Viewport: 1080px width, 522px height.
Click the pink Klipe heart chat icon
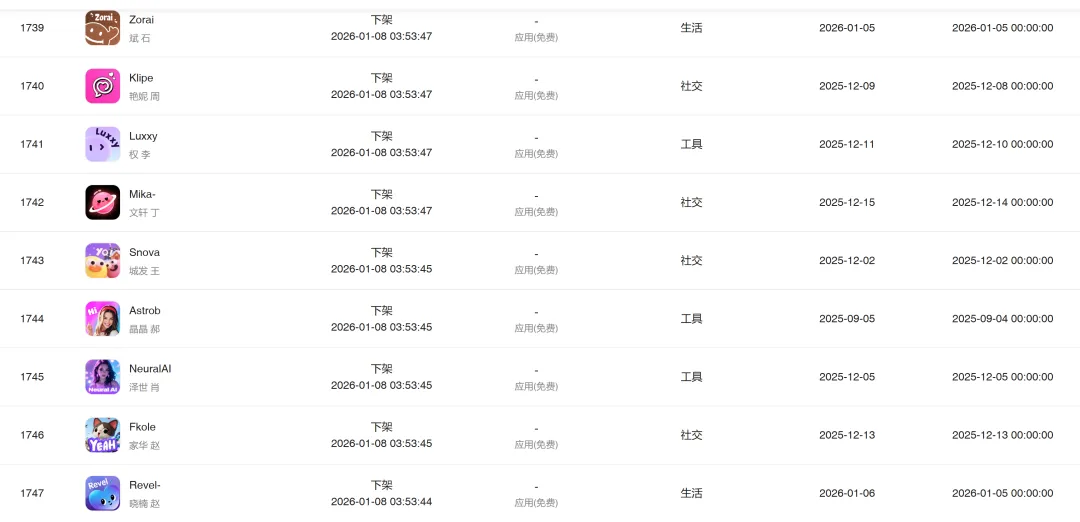point(103,86)
